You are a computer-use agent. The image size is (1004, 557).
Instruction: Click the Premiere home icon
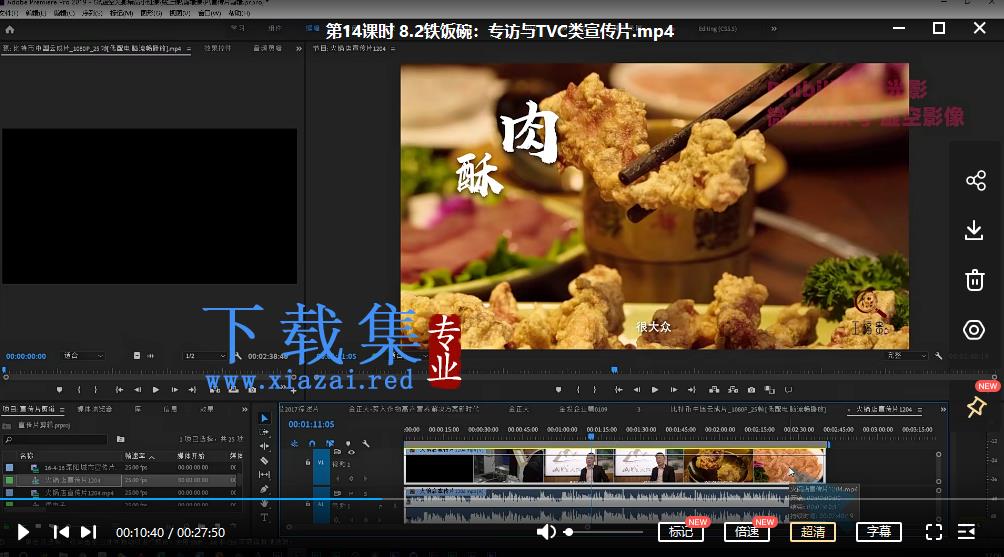point(10,29)
